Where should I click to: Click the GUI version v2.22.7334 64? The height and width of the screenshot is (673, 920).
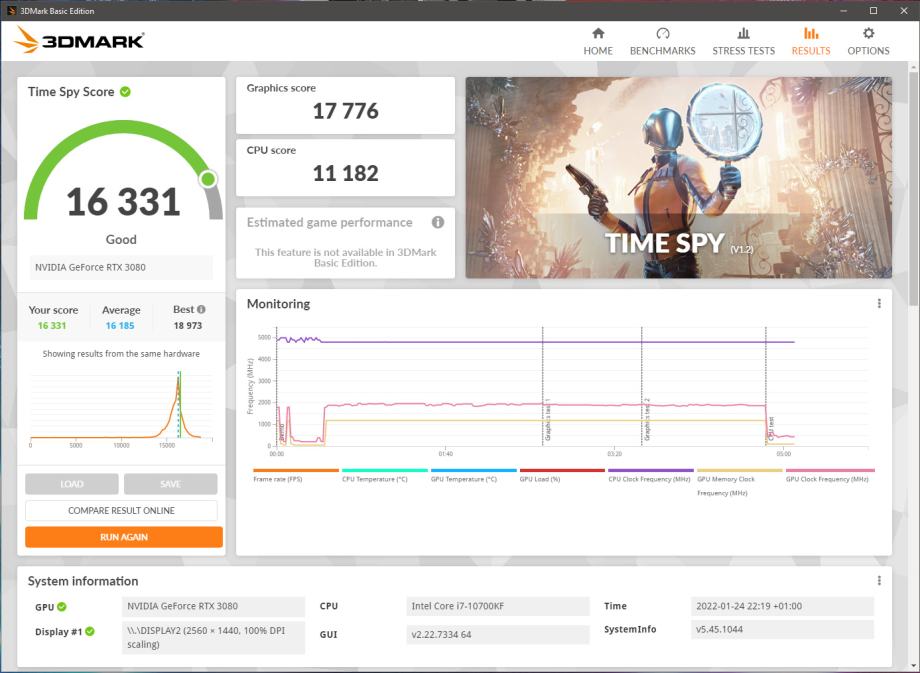498,634
